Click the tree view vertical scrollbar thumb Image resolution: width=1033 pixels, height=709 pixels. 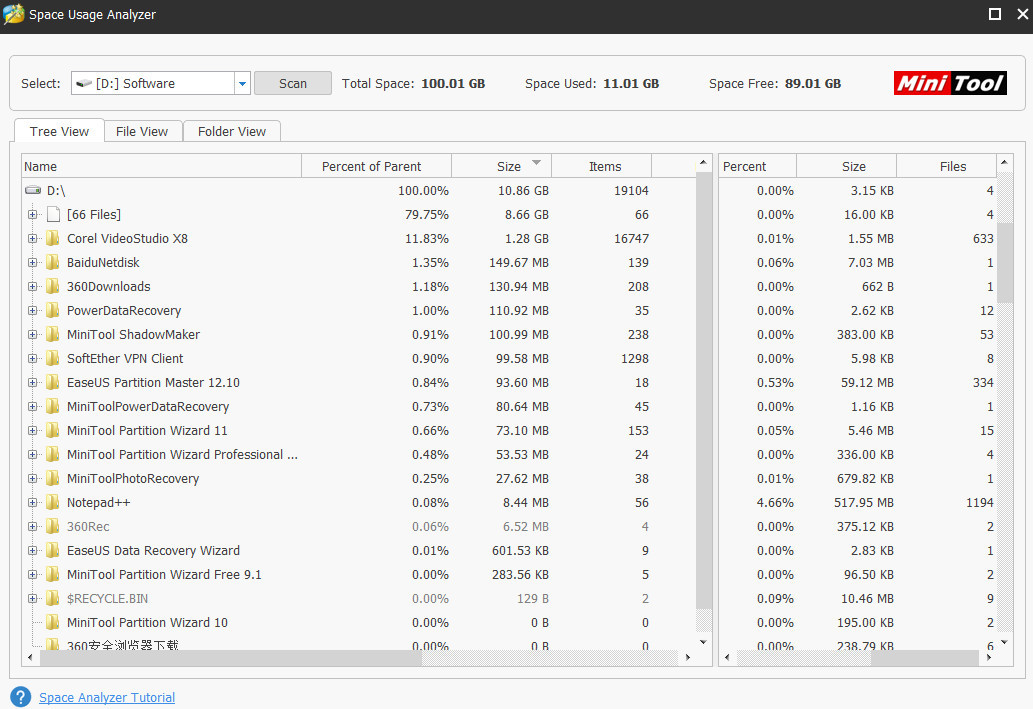pyautogui.click(x=704, y=390)
